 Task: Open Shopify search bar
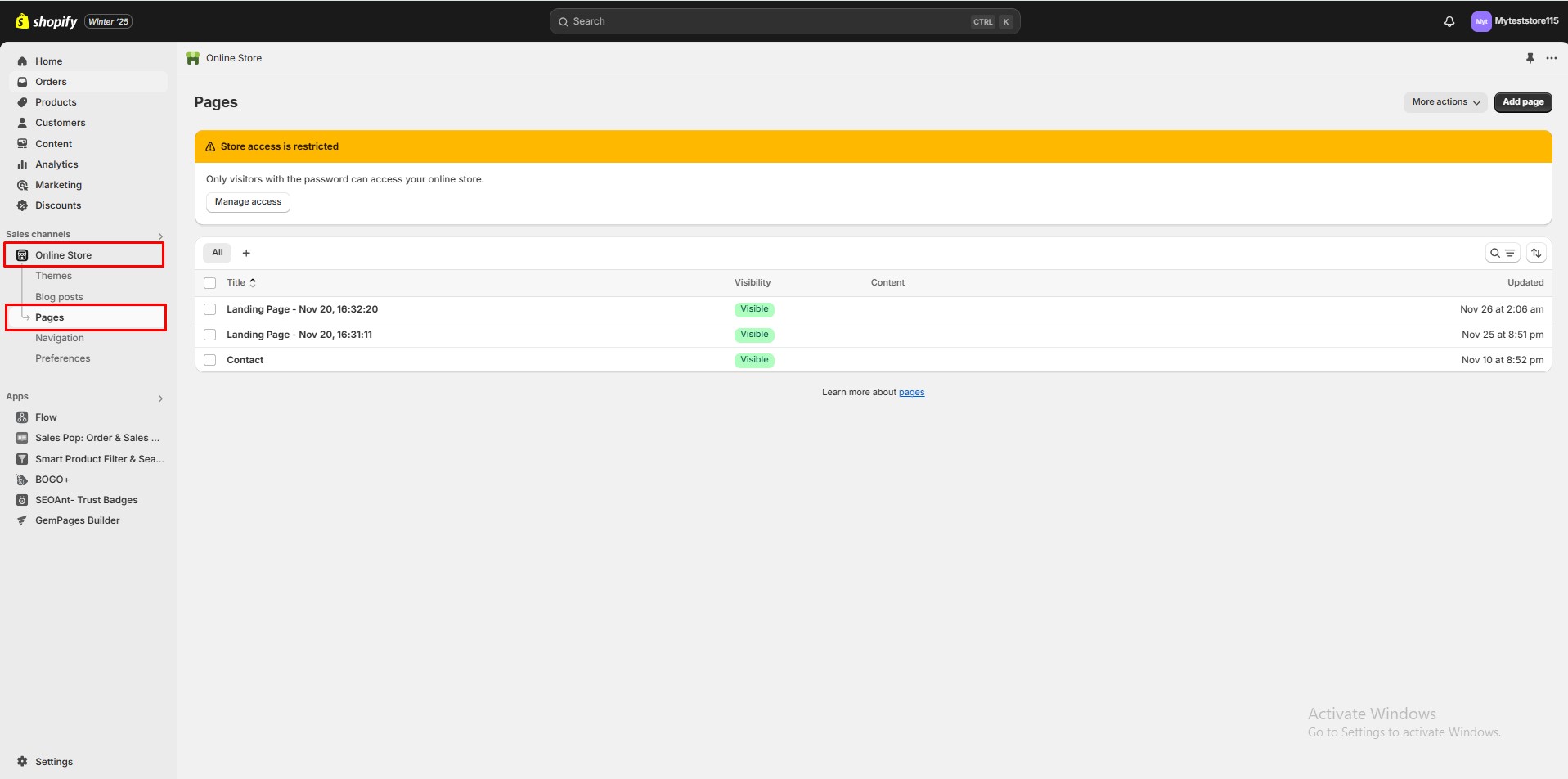pos(783,21)
